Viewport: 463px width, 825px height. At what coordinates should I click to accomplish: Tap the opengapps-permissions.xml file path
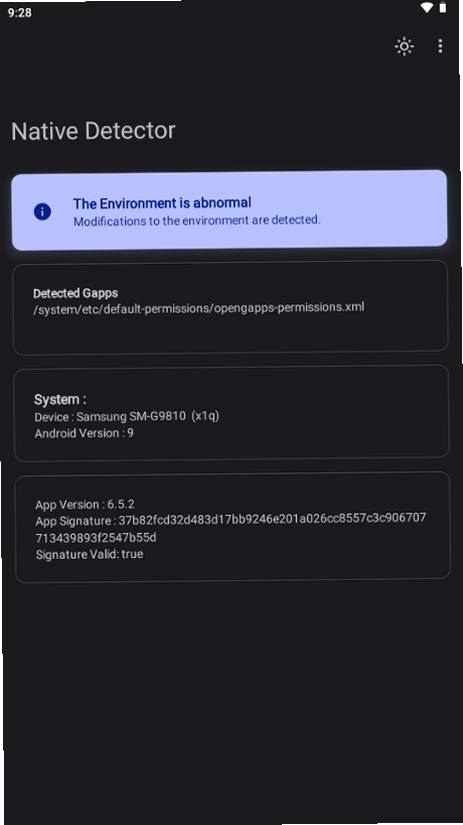(x=199, y=308)
